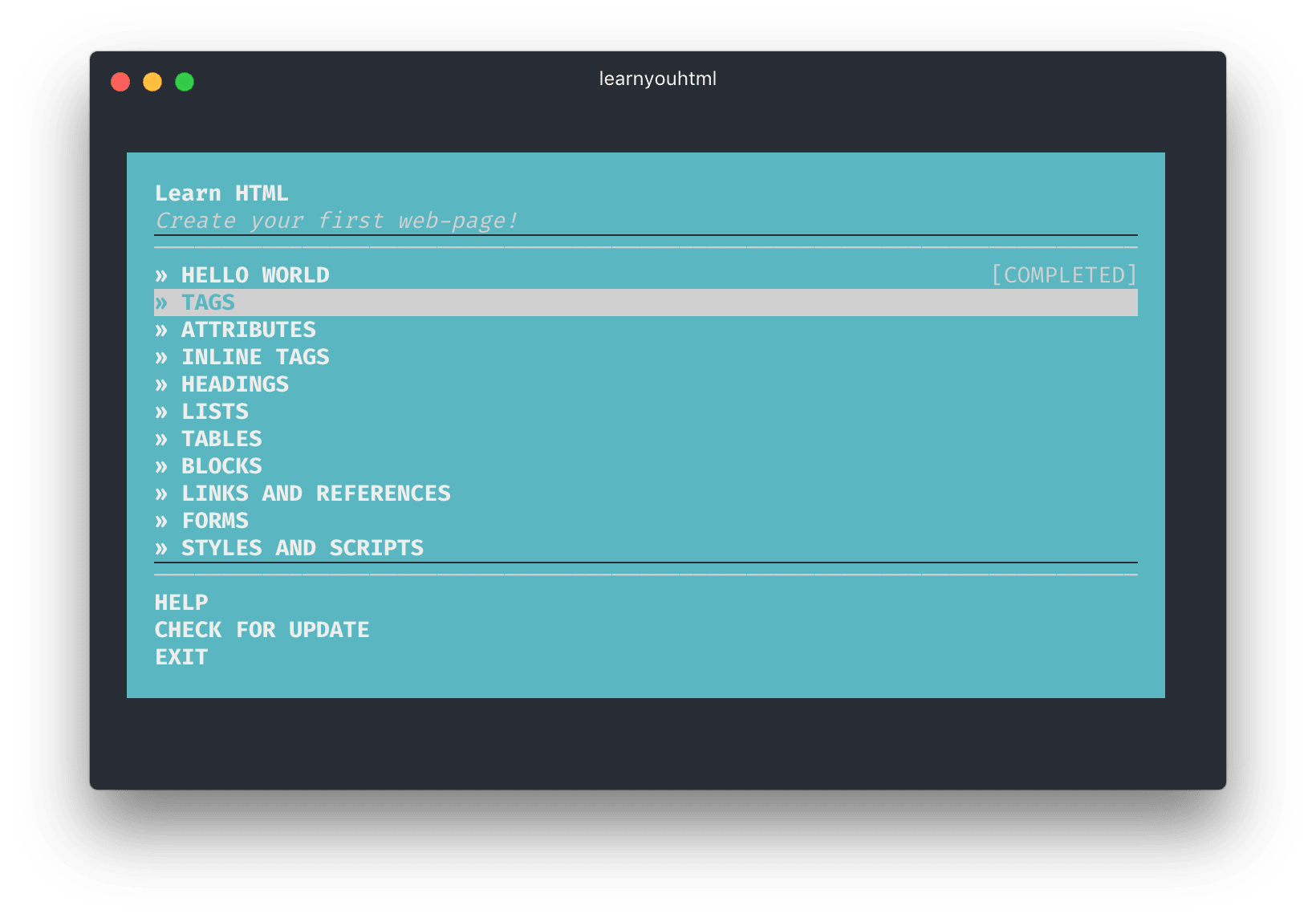Maximize the terminal with the green button
Screen dimensions: 1316x918
click(x=185, y=82)
